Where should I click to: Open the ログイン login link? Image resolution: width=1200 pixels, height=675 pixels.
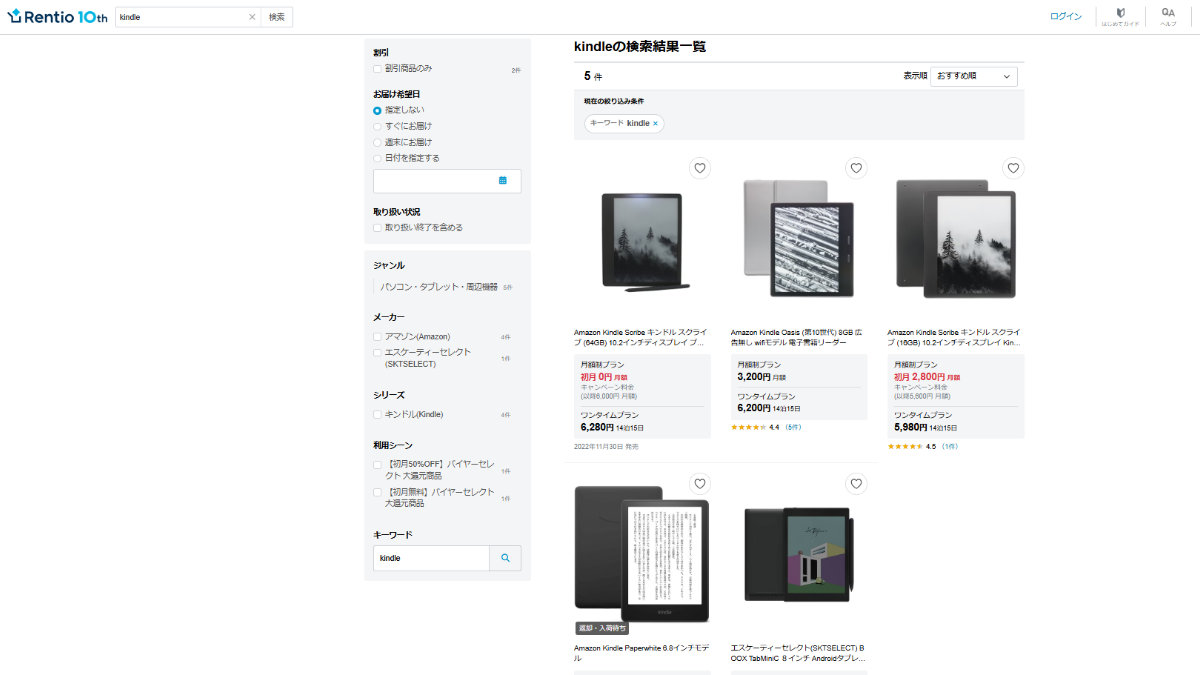tap(1066, 17)
